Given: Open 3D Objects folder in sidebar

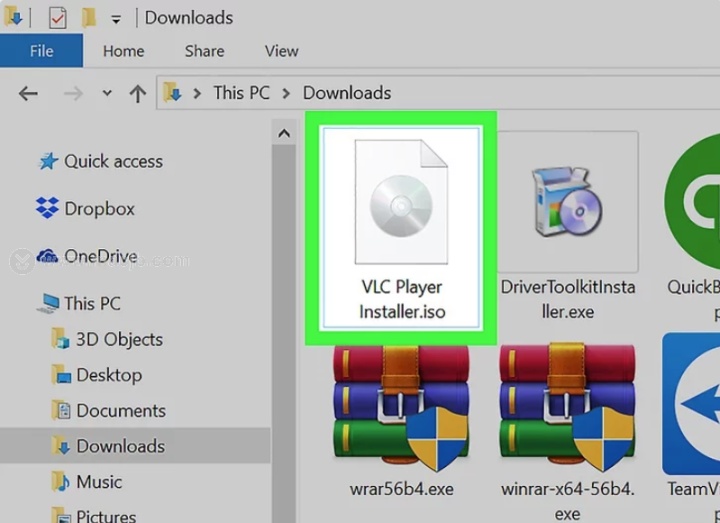Looking at the screenshot, I should pos(119,339).
